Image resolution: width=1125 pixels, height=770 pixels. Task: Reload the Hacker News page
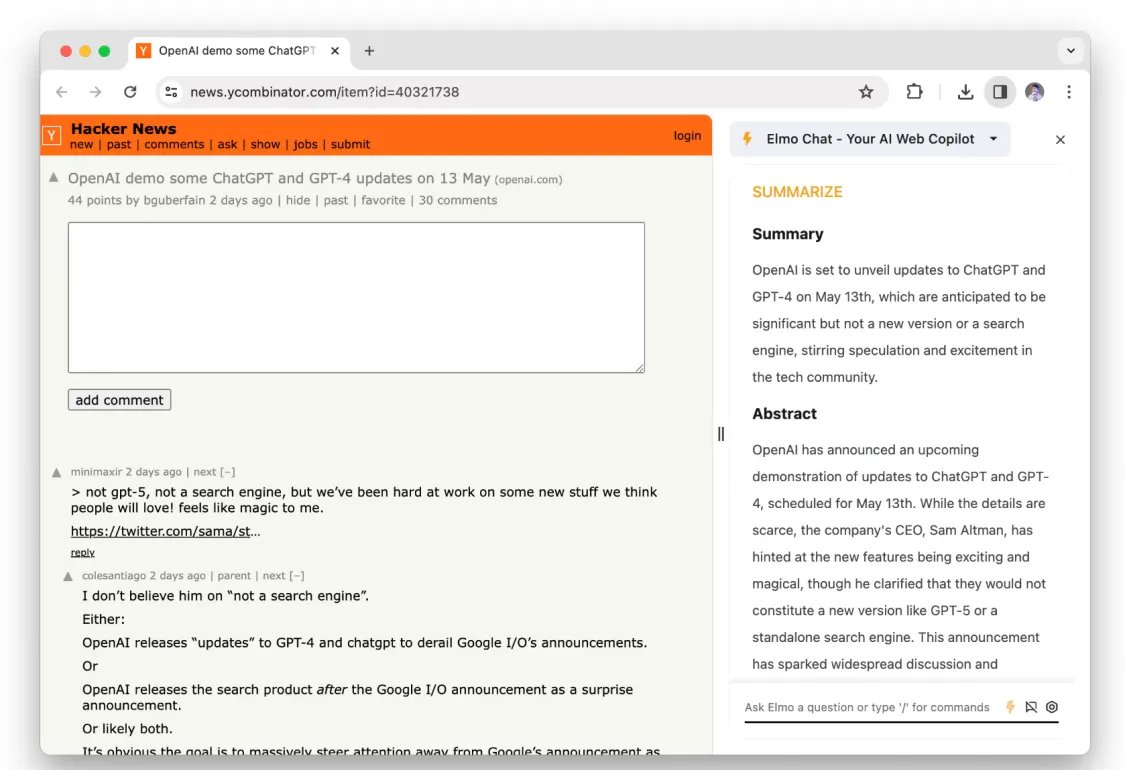[x=130, y=92]
